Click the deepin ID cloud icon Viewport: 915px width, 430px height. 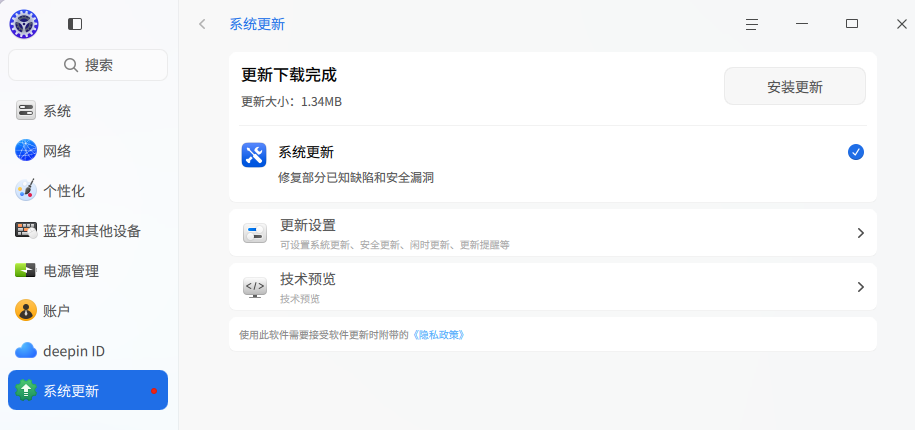[26, 351]
